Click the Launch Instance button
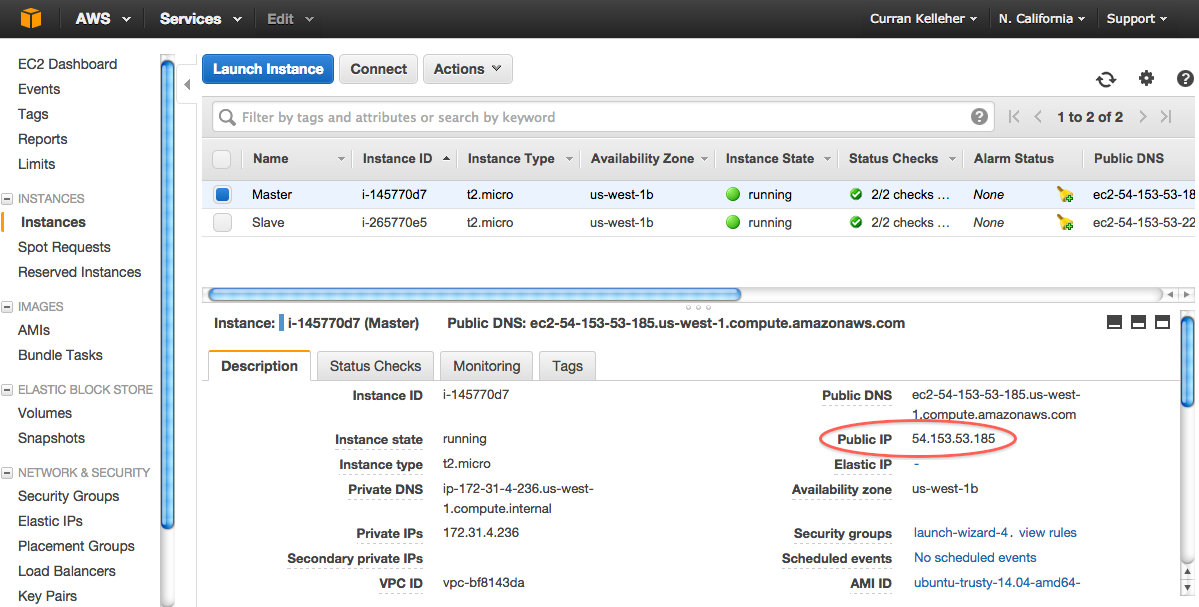1199x607 pixels. 268,69
